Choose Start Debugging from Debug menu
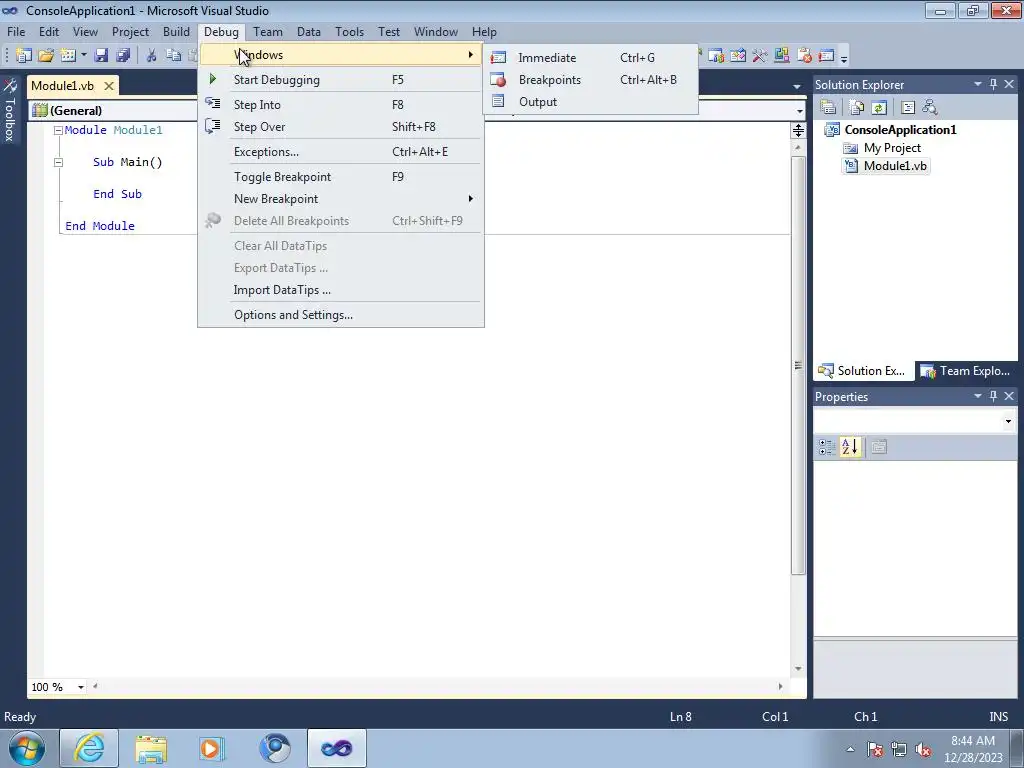This screenshot has width=1024, height=768. pos(341,80)
